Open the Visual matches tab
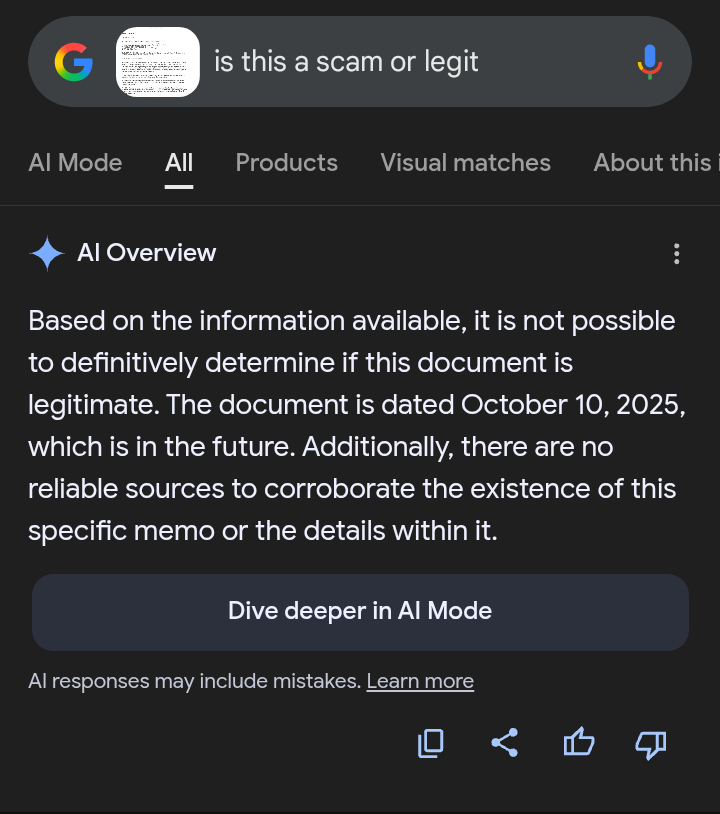The width and height of the screenshot is (720, 814). click(x=465, y=163)
